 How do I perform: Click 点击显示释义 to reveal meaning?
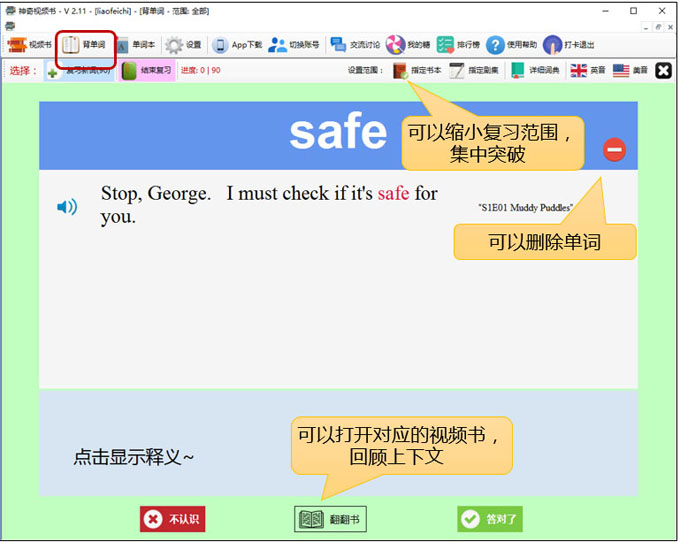point(133,457)
